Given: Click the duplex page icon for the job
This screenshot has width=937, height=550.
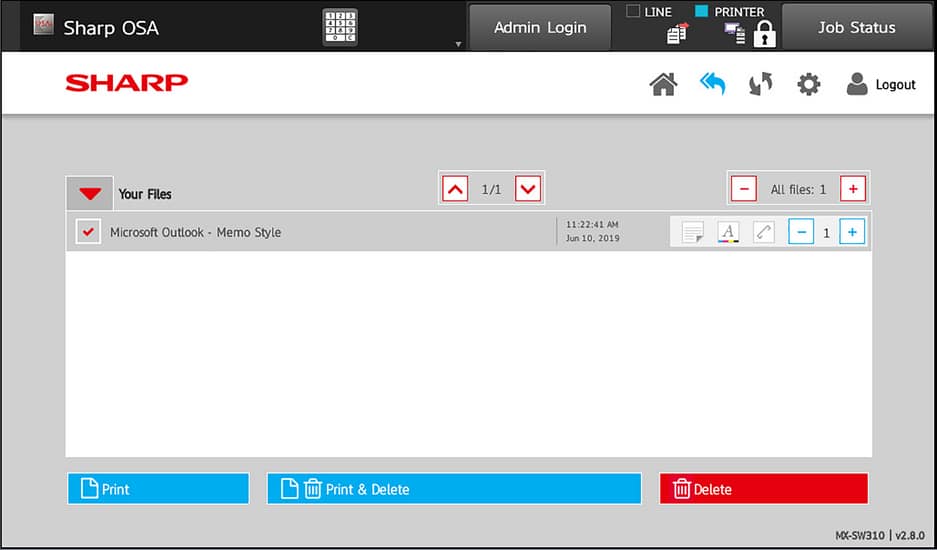Looking at the screenshot, I should tap(692, 233).
